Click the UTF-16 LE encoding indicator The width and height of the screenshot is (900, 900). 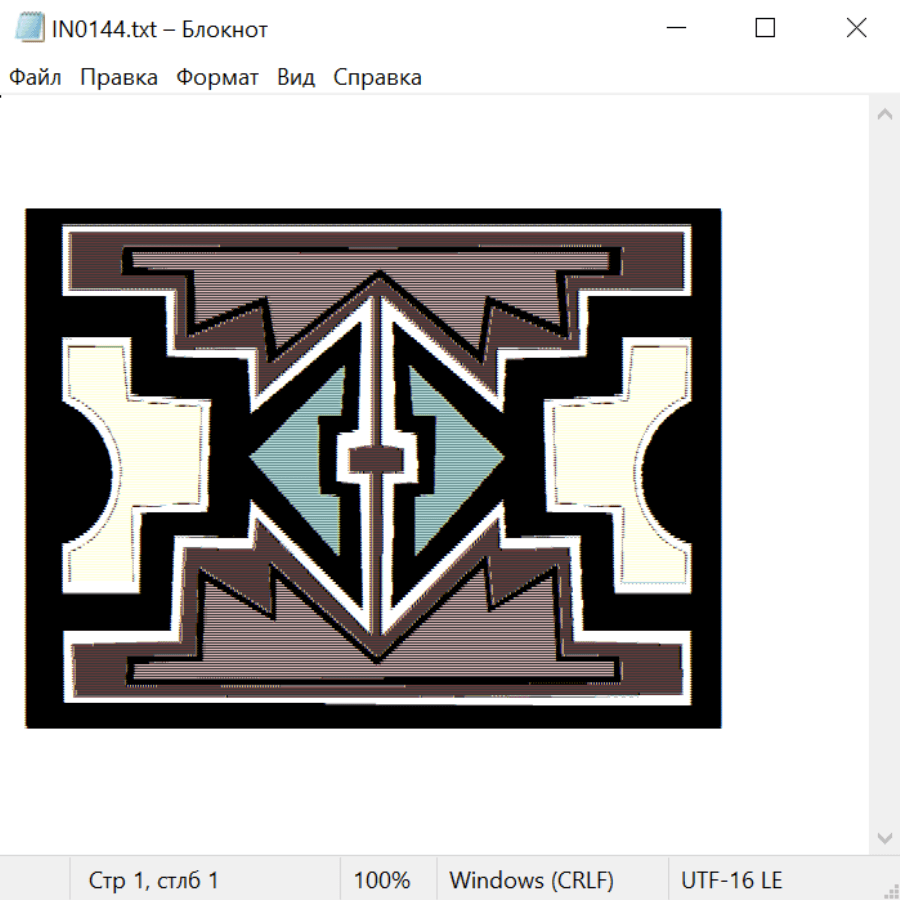click(731, 880)
